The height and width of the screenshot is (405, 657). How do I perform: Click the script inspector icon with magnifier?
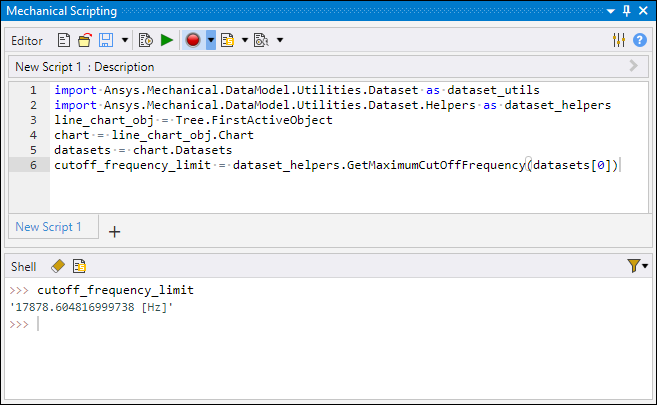pos(261,41)
